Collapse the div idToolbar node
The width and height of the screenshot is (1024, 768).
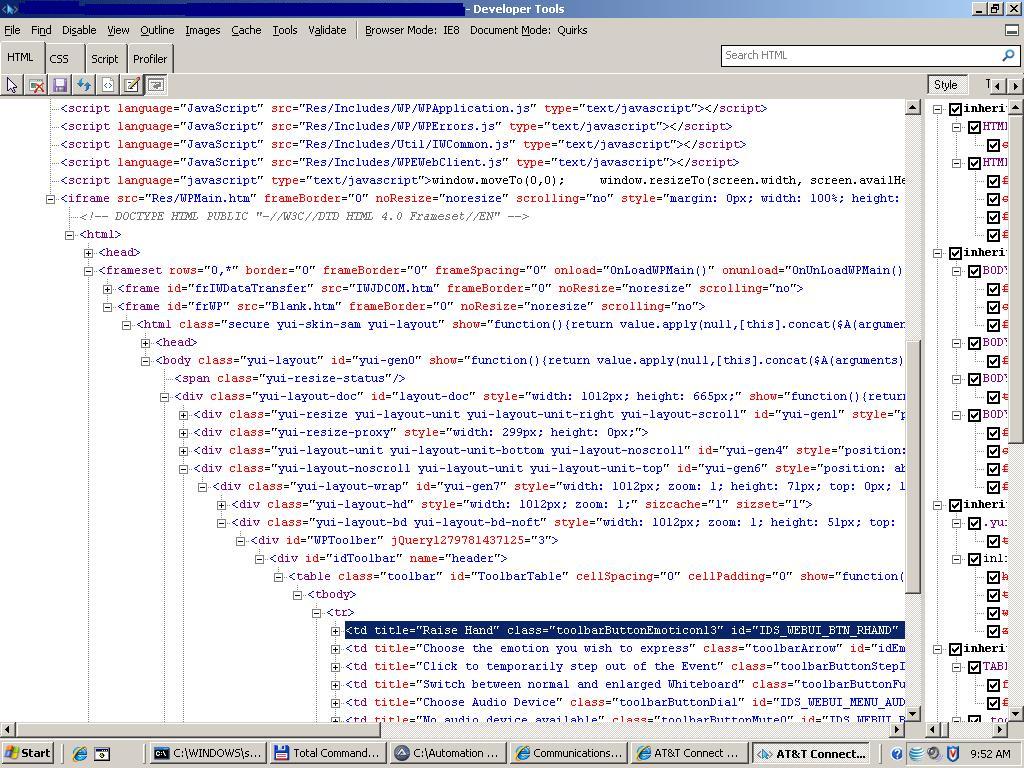[x=259, y=559]
